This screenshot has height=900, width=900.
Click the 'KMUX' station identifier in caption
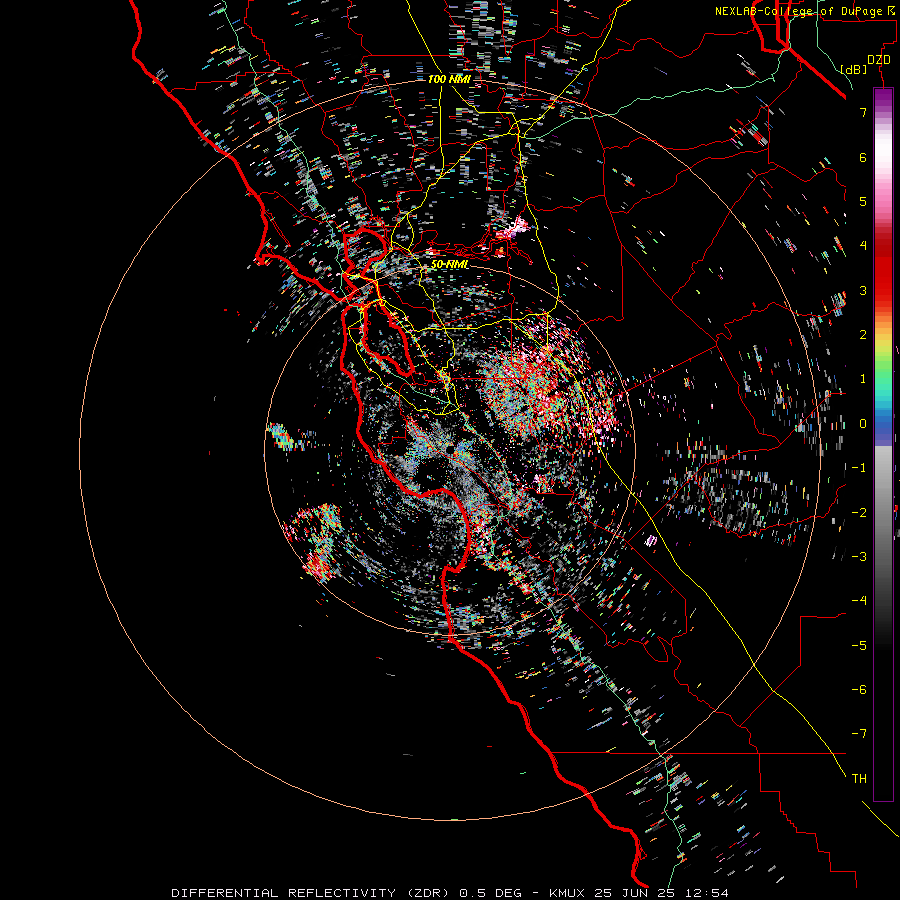pos(567,893)
